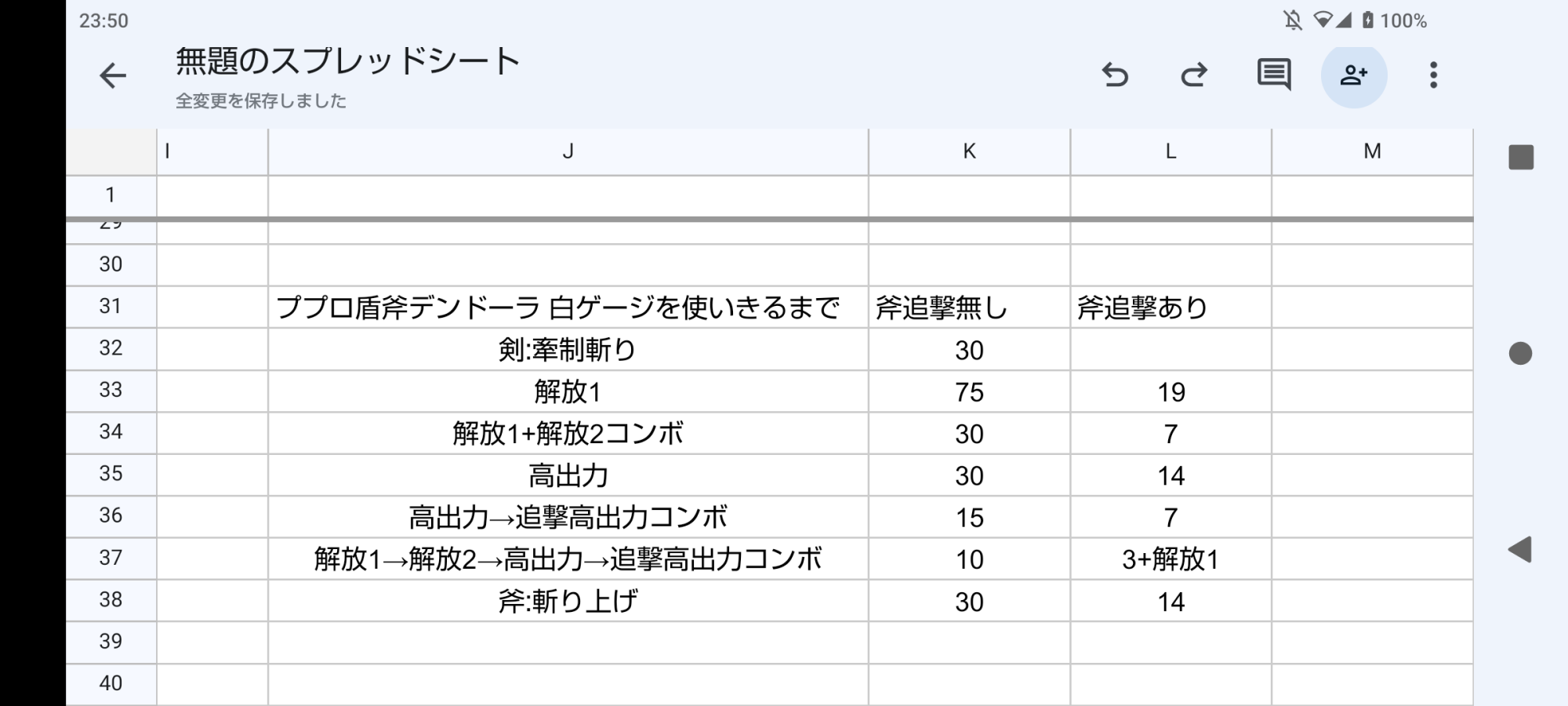Open the share (add people) dialog
This screenshot has height=706, width=1568.
(1354, 75)
